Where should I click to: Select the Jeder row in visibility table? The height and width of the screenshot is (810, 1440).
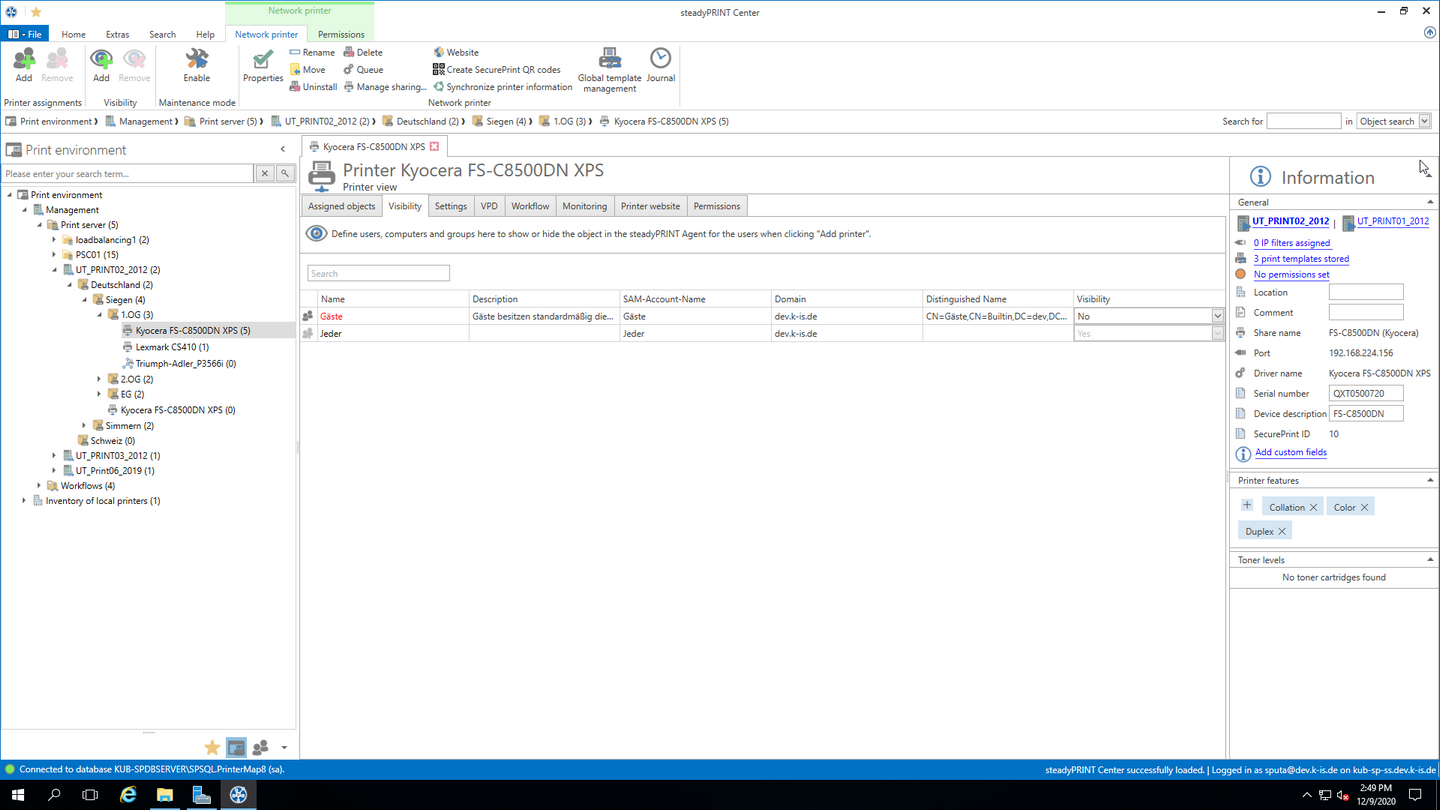pos(763,333)
